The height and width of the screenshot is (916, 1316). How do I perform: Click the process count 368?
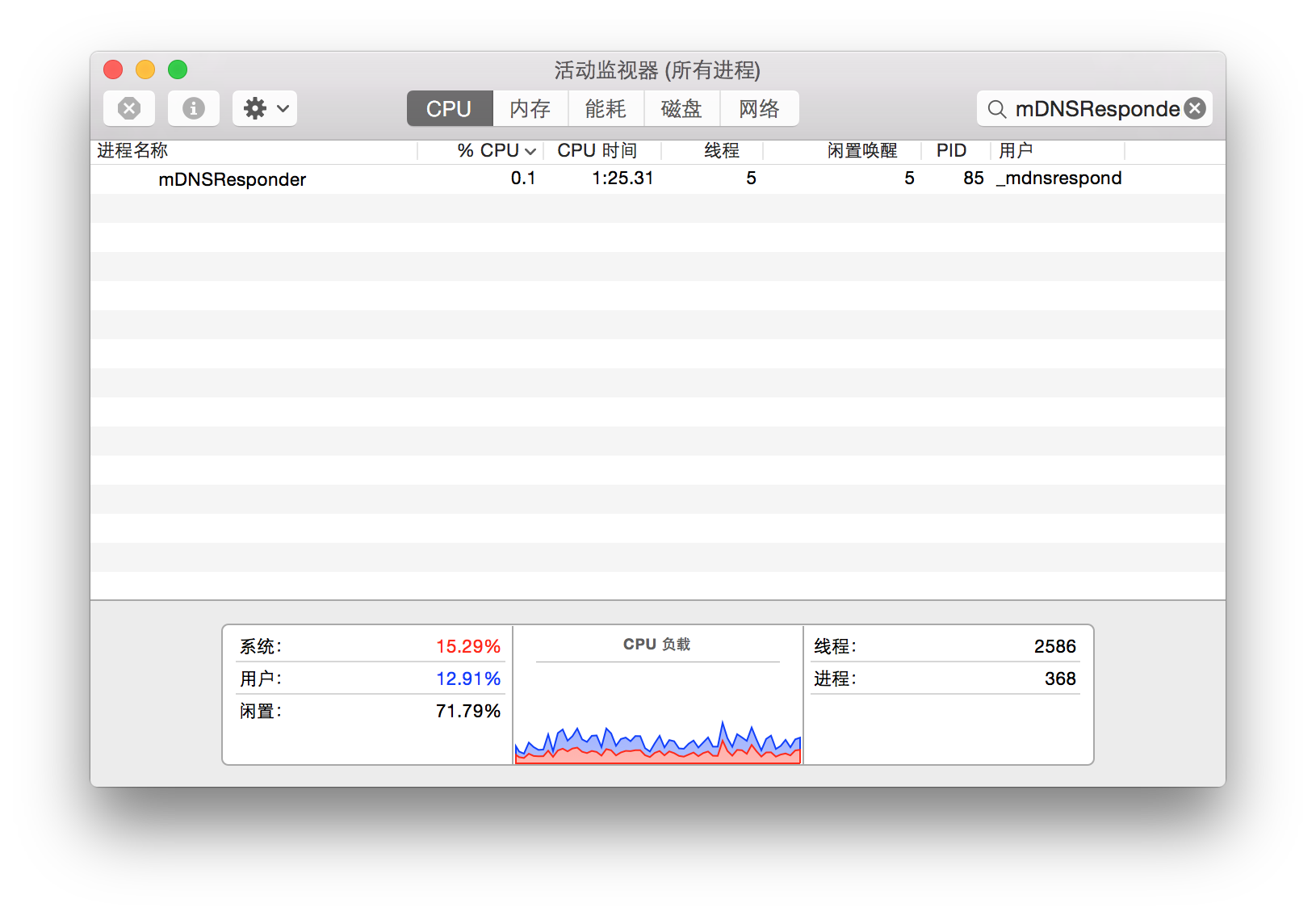tap(1060, 679)
